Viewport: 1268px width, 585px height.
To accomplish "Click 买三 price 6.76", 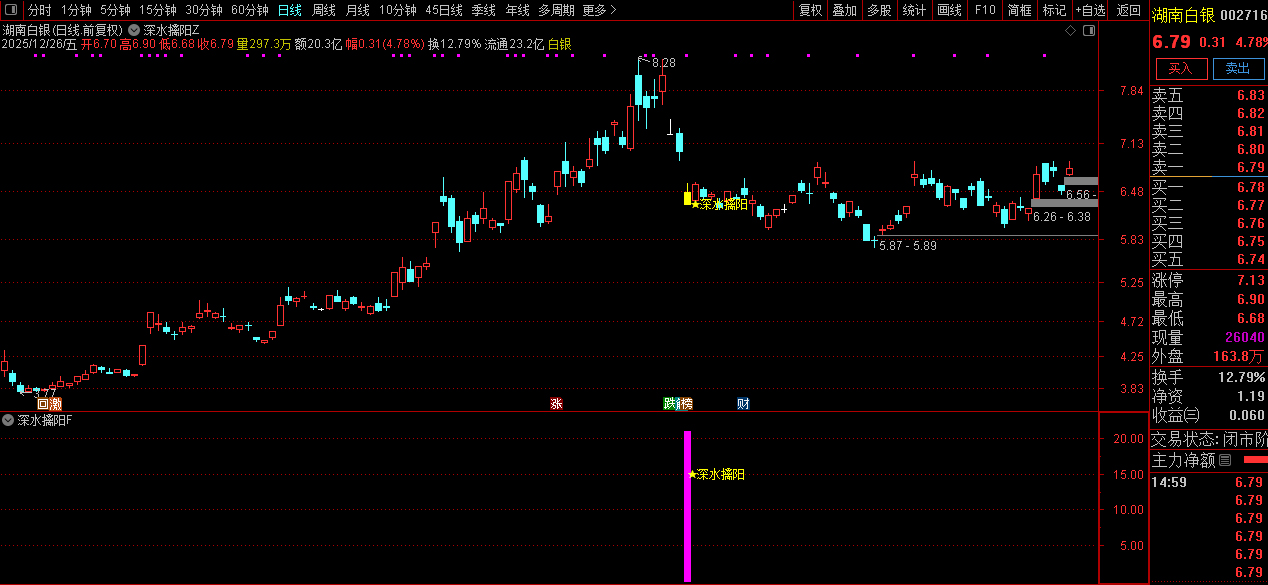I will coord(1250,223).
